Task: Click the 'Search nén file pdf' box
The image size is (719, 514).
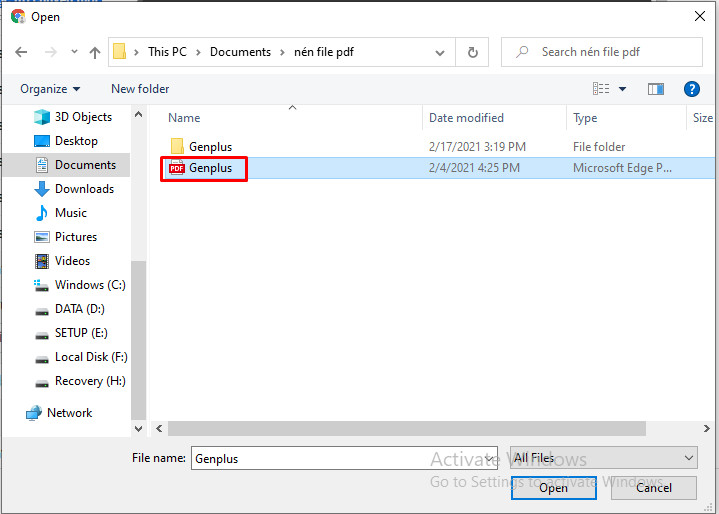Action: [x=602, y=52]
